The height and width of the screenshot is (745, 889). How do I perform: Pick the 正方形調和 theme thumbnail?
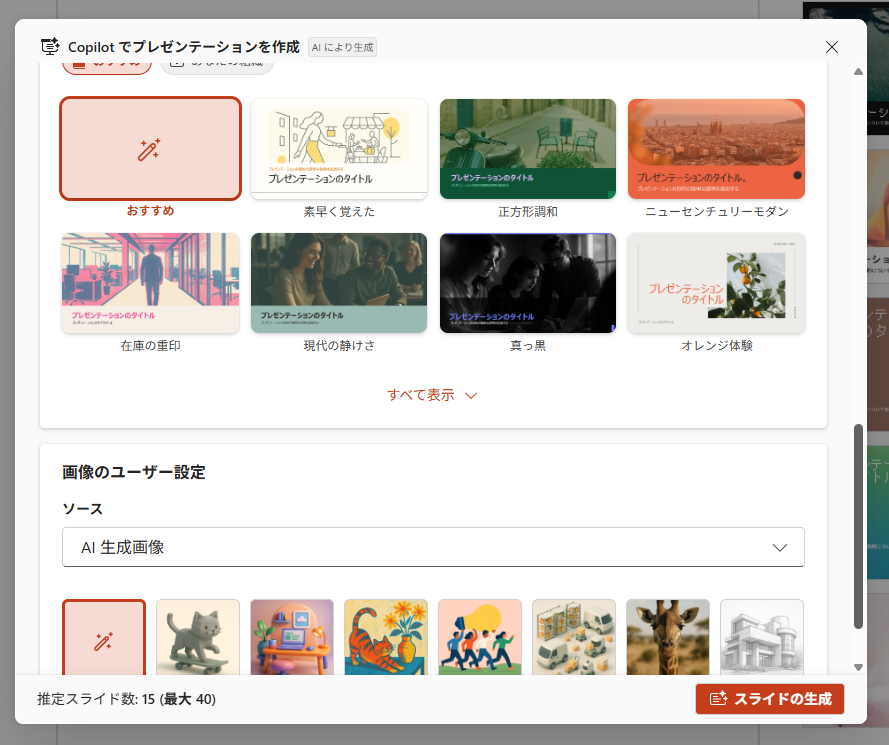(528, 149)
